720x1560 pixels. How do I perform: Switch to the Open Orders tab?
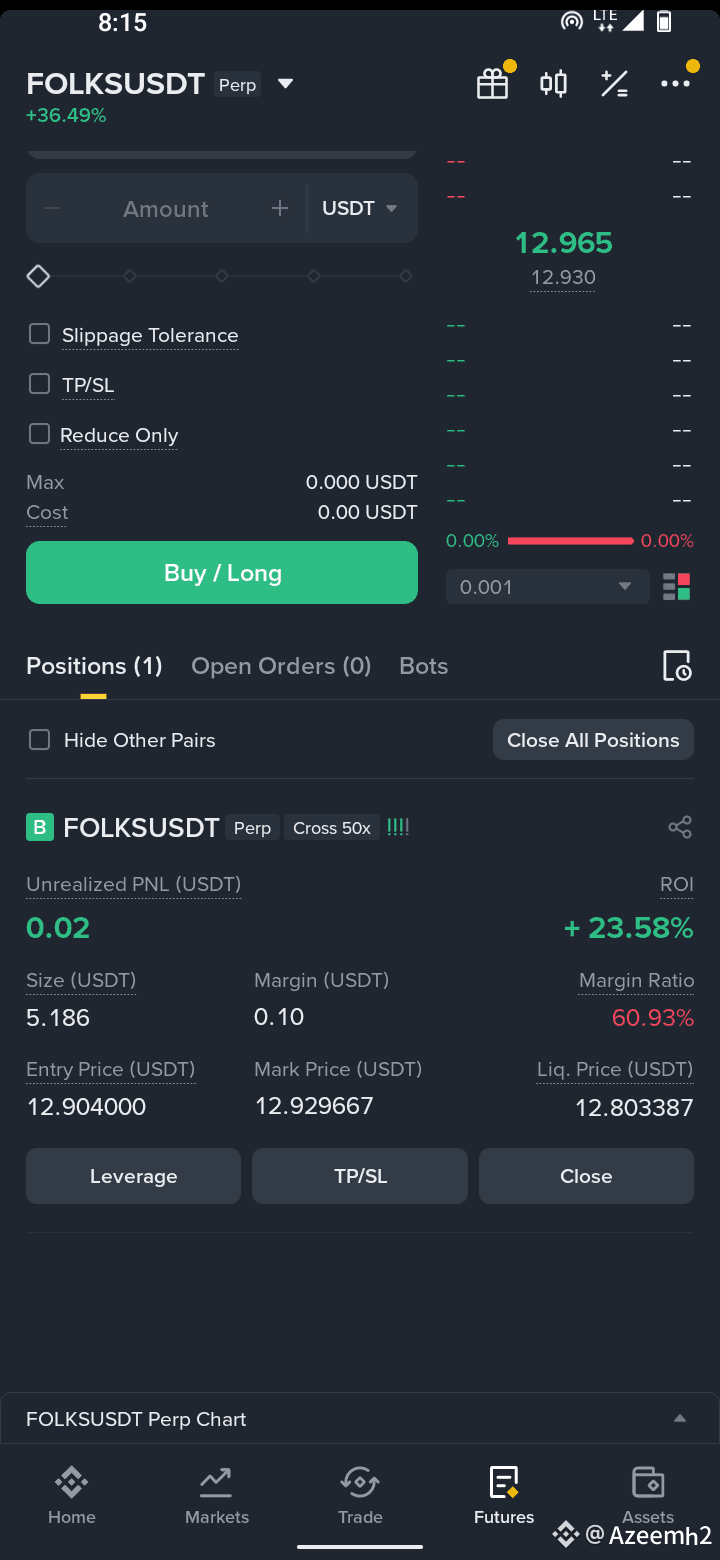click(281, 666)
